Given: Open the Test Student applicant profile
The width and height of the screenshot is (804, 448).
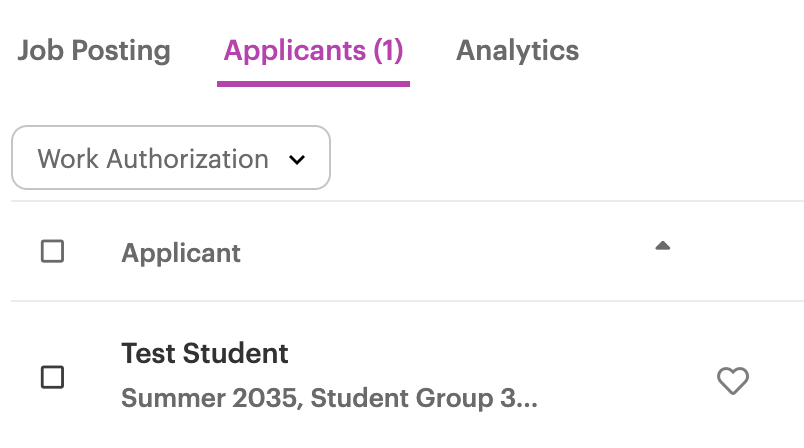Looking at the screenshot, I should pos(205,353).
